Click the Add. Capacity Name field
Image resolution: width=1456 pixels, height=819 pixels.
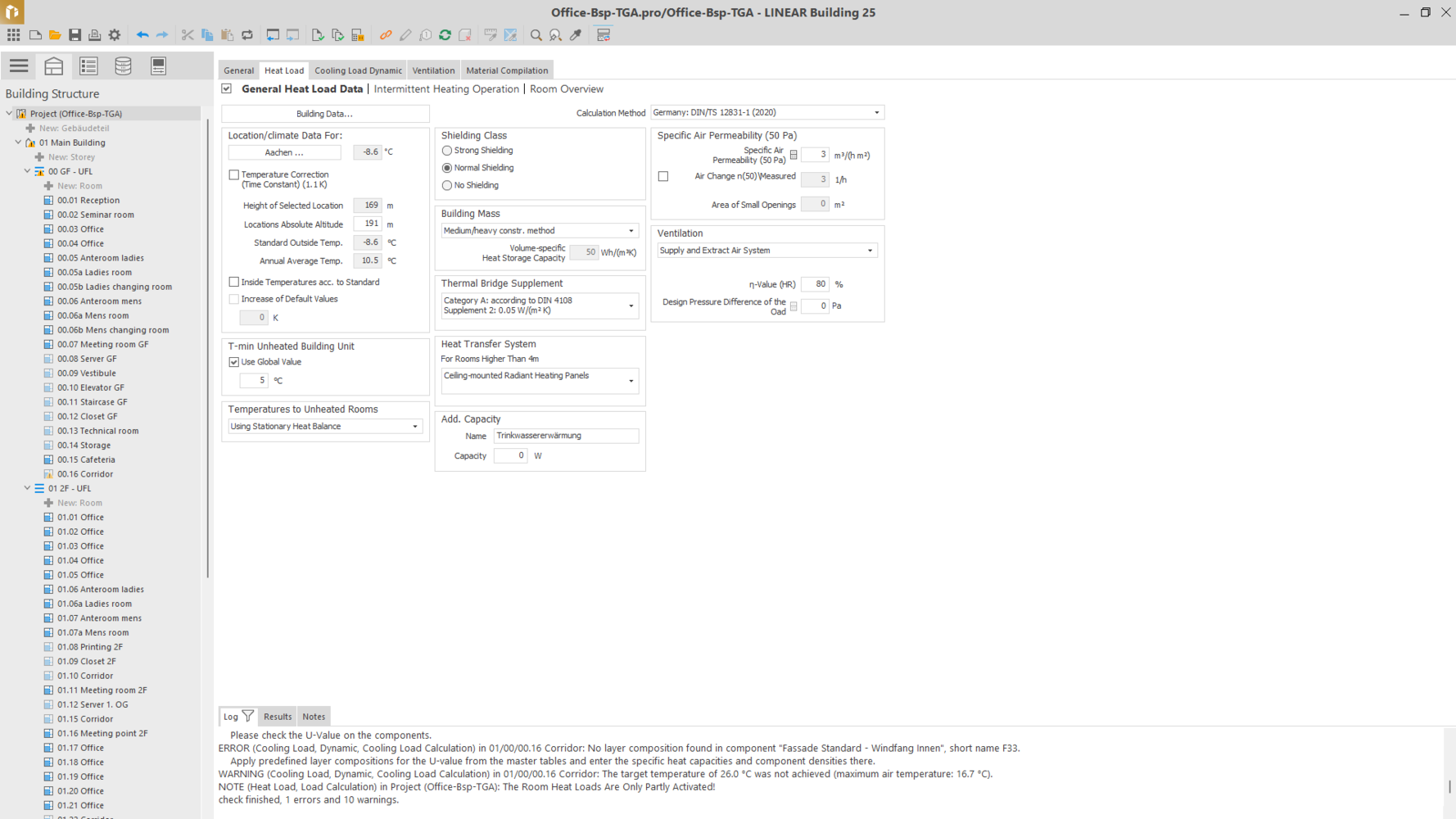566,436
